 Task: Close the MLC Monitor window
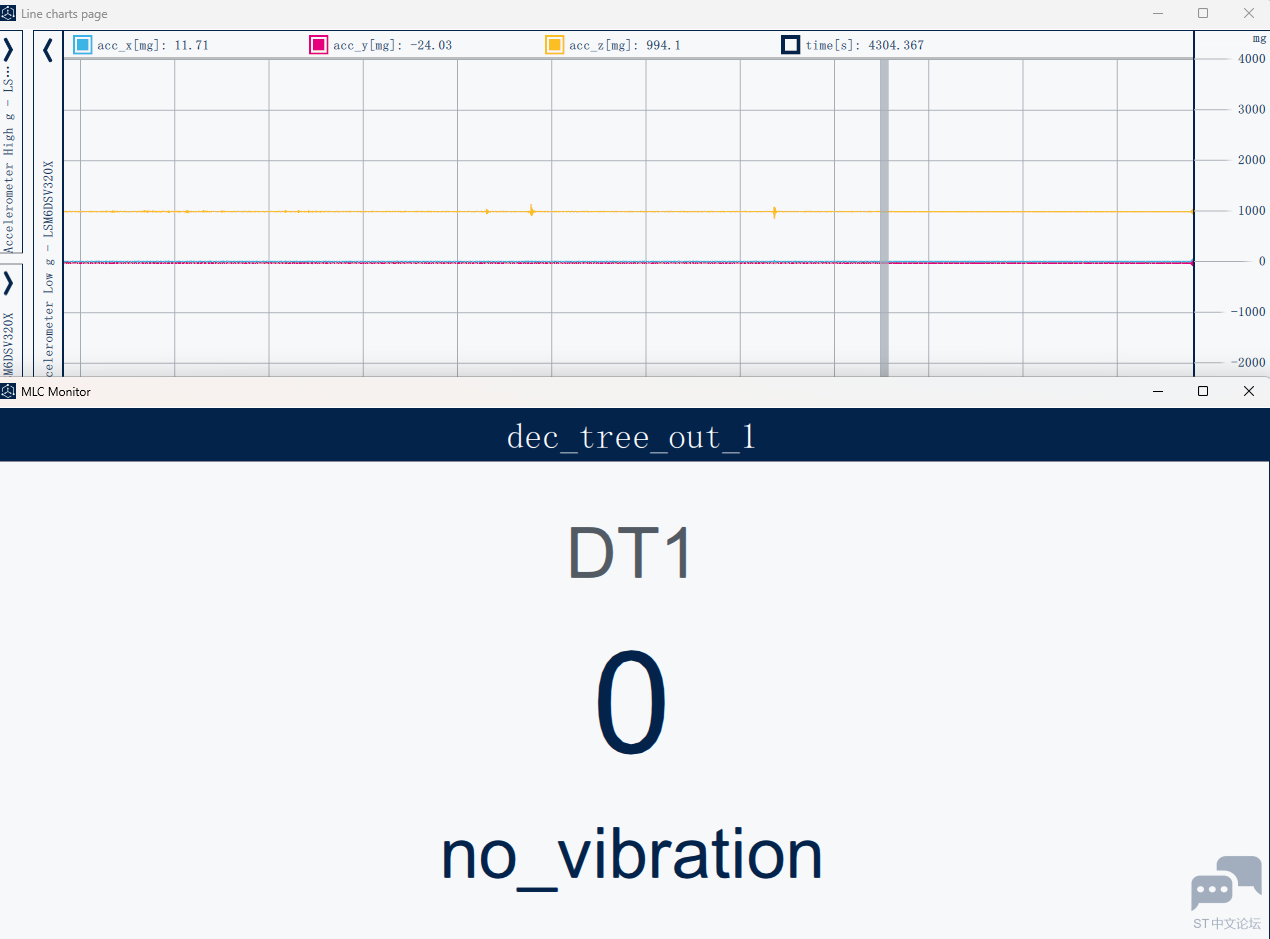point(1248,391)
